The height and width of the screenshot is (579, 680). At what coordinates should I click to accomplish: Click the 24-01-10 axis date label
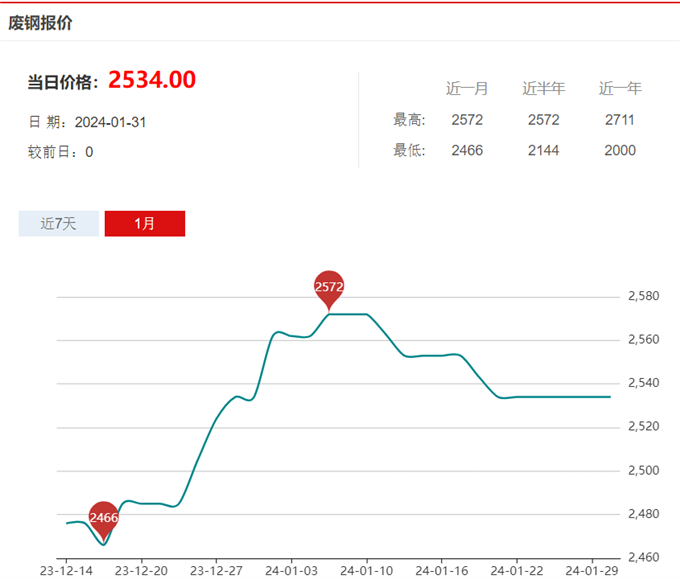click(x=366, y=571)
